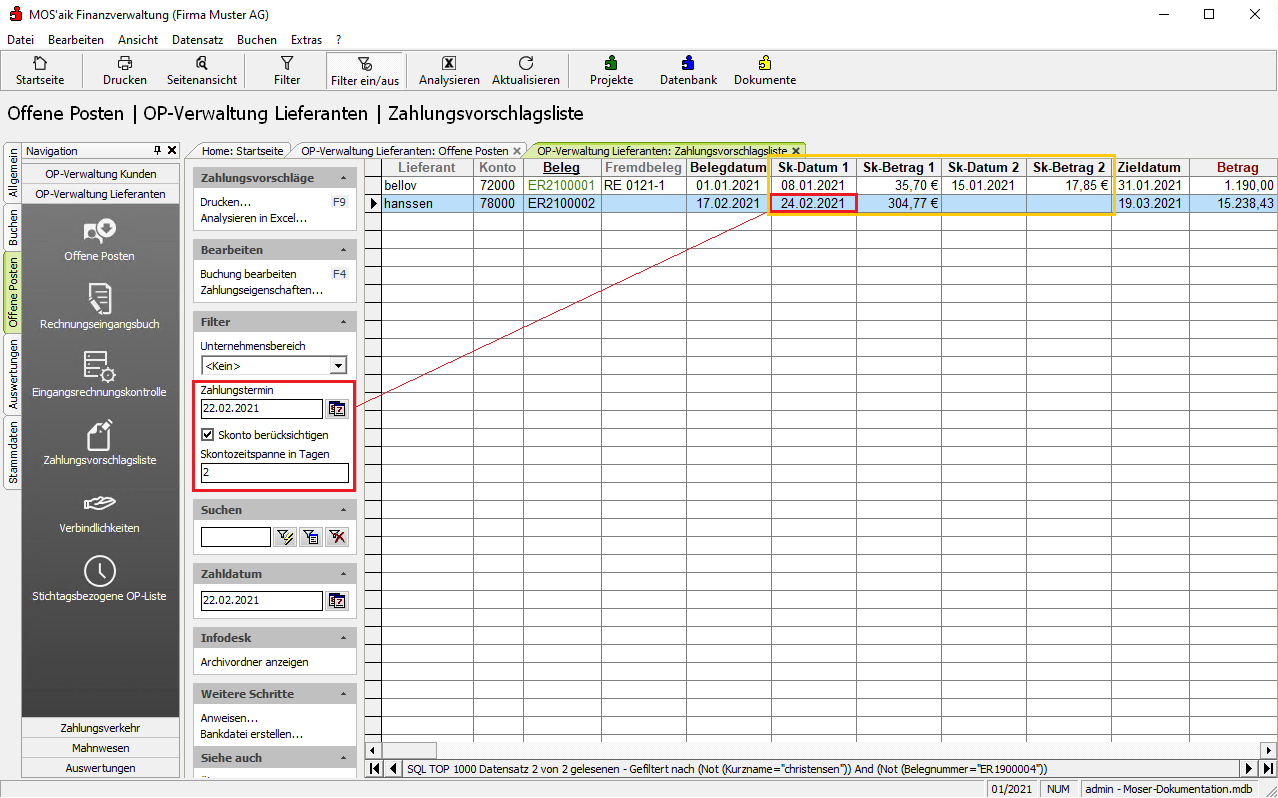Switch to Home: Startseite tab
The image size is (1278, 798).
(242, 151)
